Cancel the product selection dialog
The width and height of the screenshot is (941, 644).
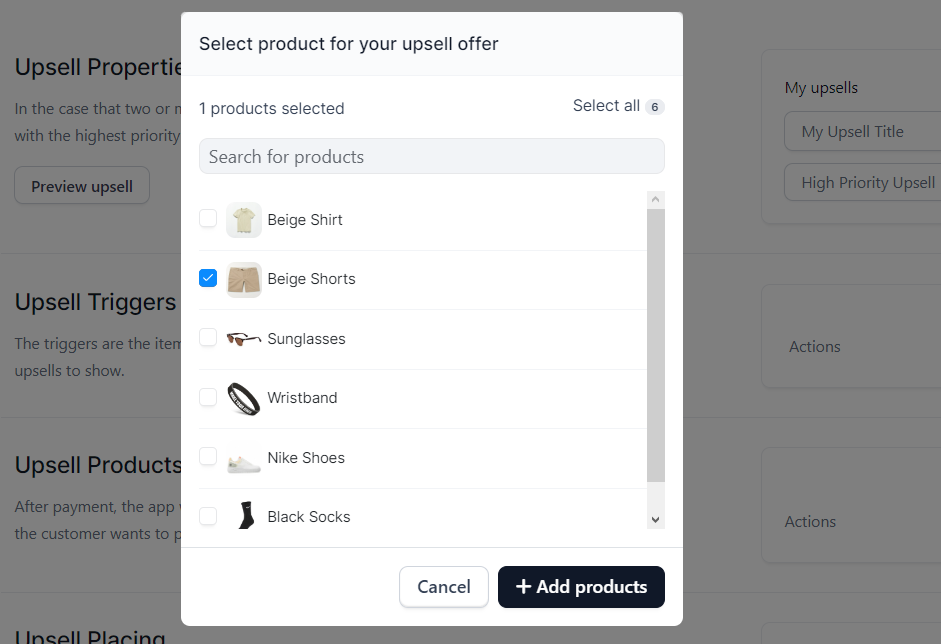coord(443,586)
